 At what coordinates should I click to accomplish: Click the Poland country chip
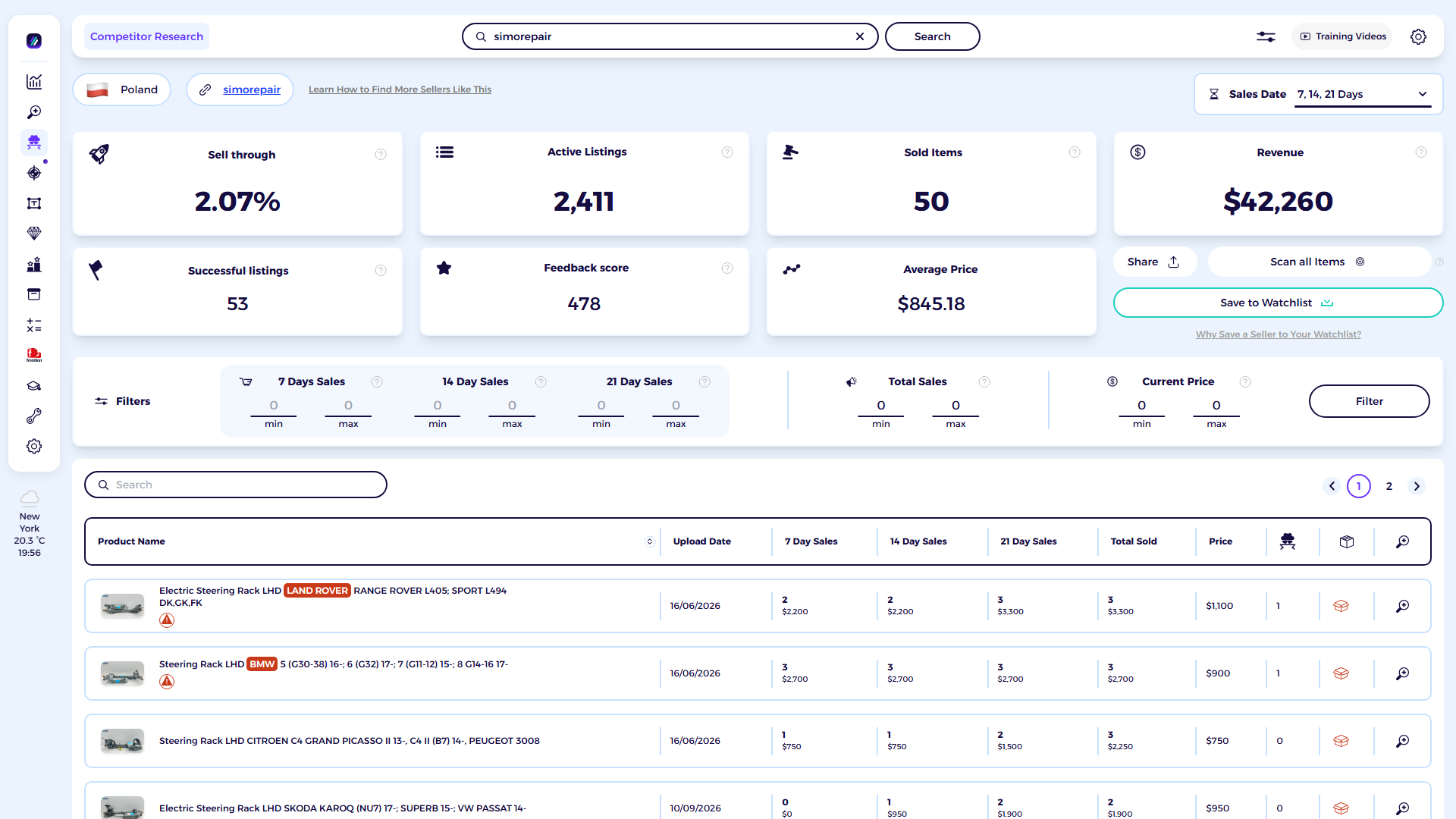click(x=121, y=89)
